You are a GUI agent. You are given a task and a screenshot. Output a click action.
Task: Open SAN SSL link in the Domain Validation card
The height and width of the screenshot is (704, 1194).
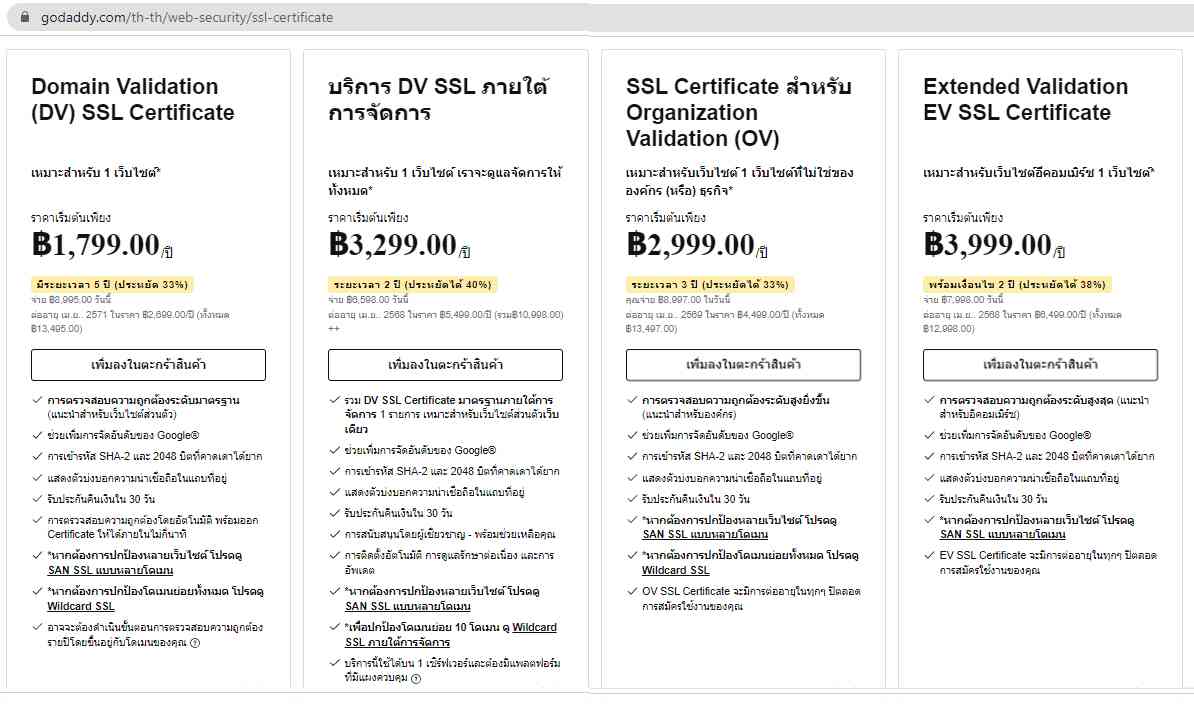coord(110,570)
